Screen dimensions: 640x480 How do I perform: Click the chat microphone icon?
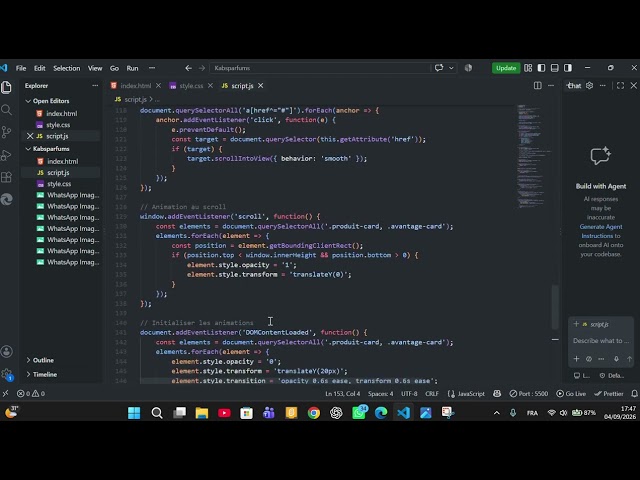616,359
